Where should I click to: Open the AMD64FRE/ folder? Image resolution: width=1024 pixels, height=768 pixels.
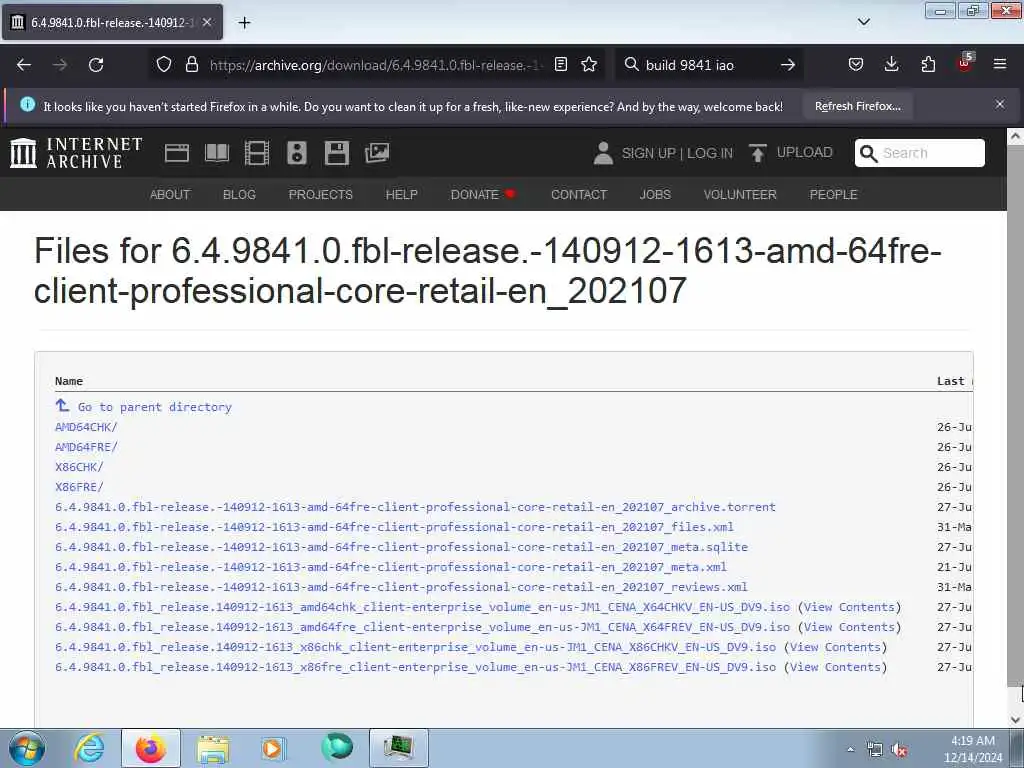click(x=86, y=447)
